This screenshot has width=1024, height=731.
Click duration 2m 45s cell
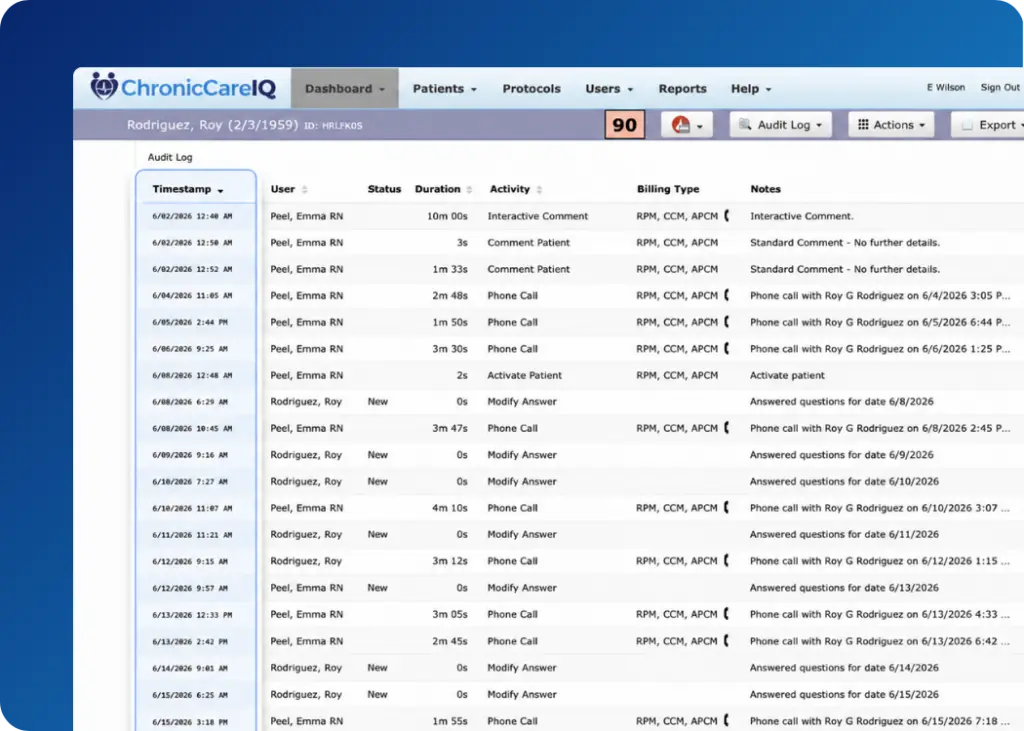coord(450,641)
